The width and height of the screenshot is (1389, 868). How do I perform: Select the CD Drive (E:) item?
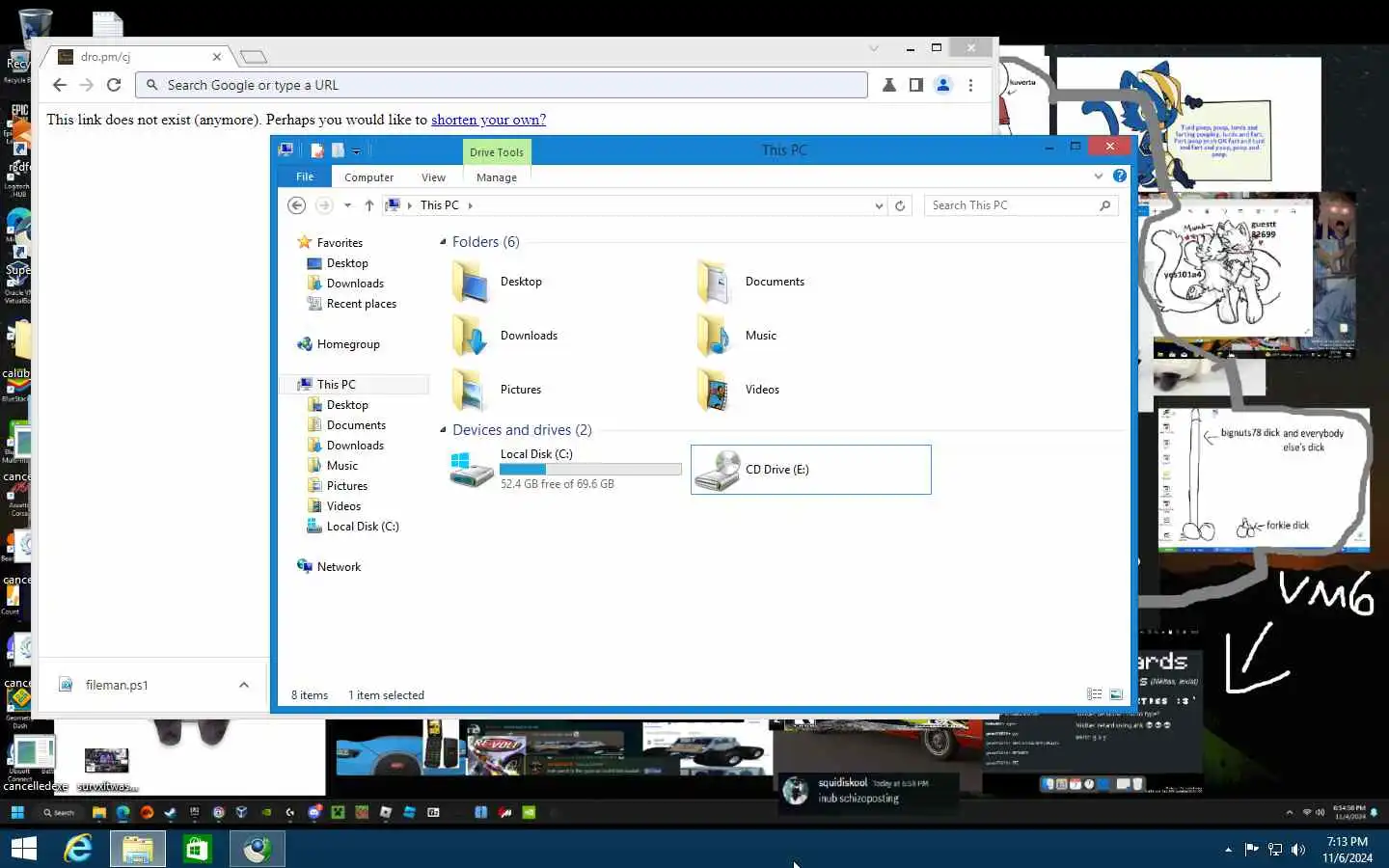point(811,470)
